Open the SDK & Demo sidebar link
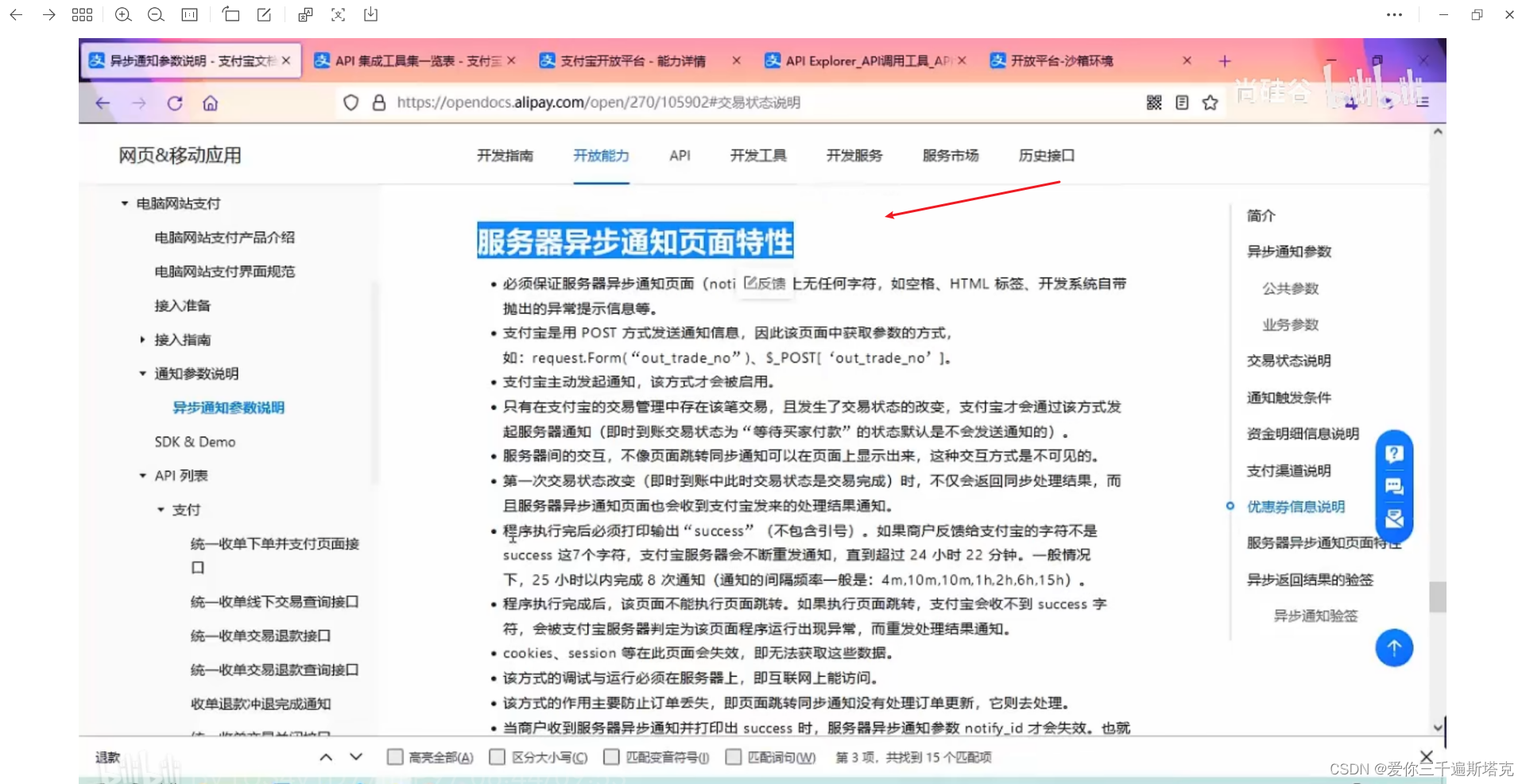 click(x=195, y=442)
